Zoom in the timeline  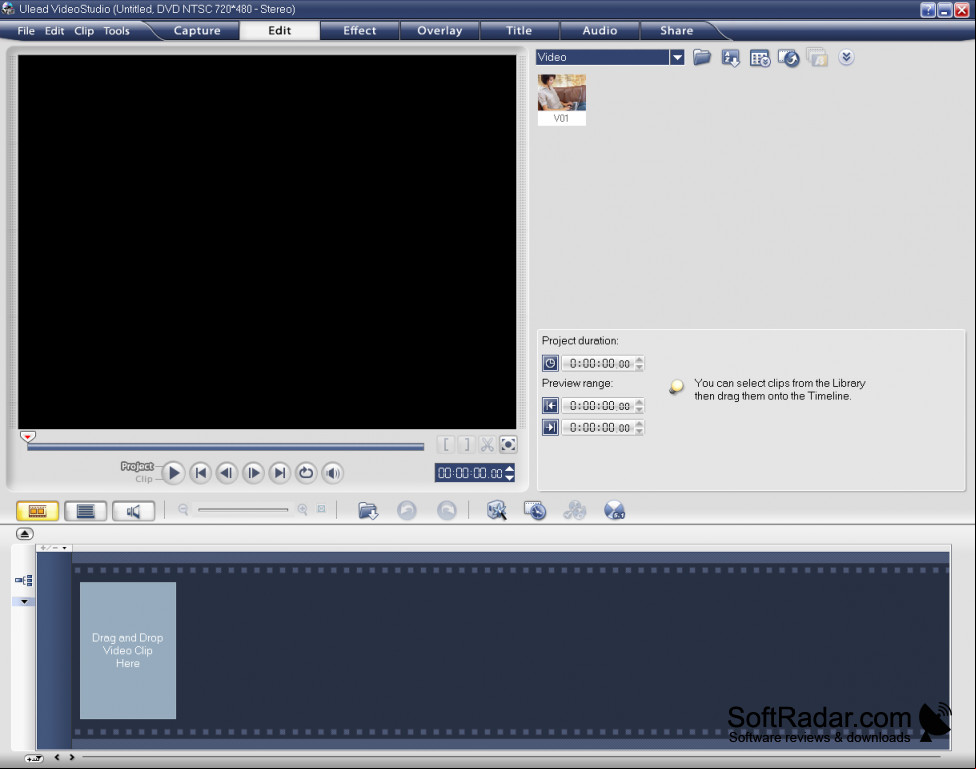303,509
